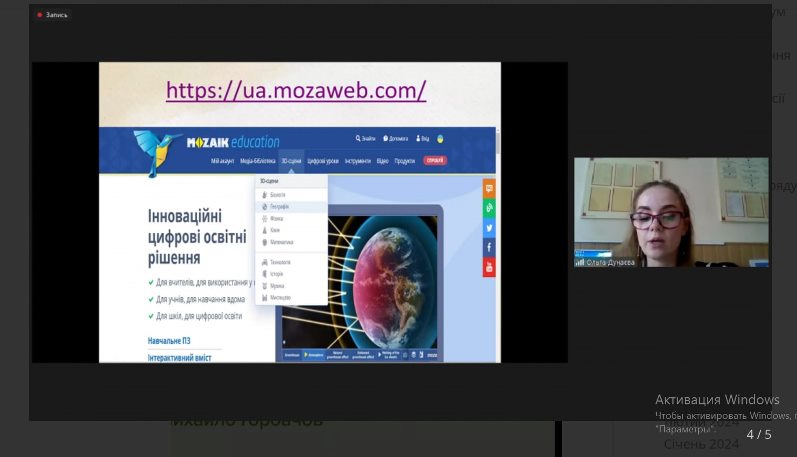This screenshot has height=457, width=797.
Task: Click the orange presentation sidebar icon
Action: point(489,189)
